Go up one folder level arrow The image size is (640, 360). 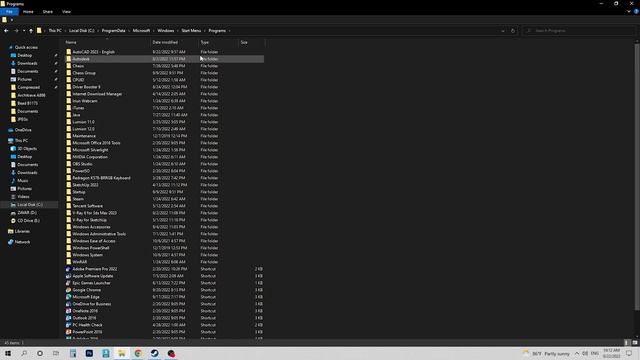[31, 31]
